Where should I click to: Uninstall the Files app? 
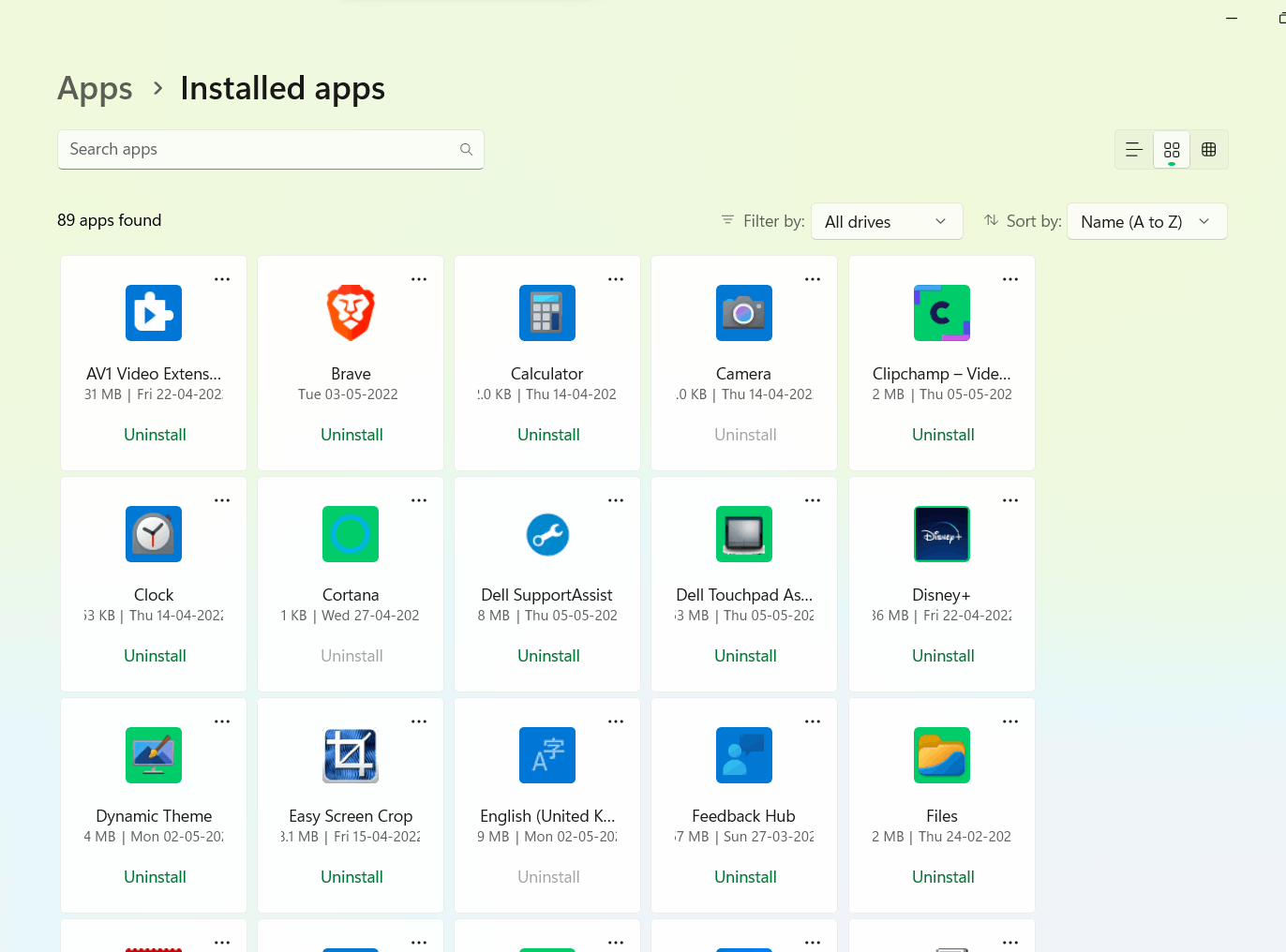click(943, 877)
